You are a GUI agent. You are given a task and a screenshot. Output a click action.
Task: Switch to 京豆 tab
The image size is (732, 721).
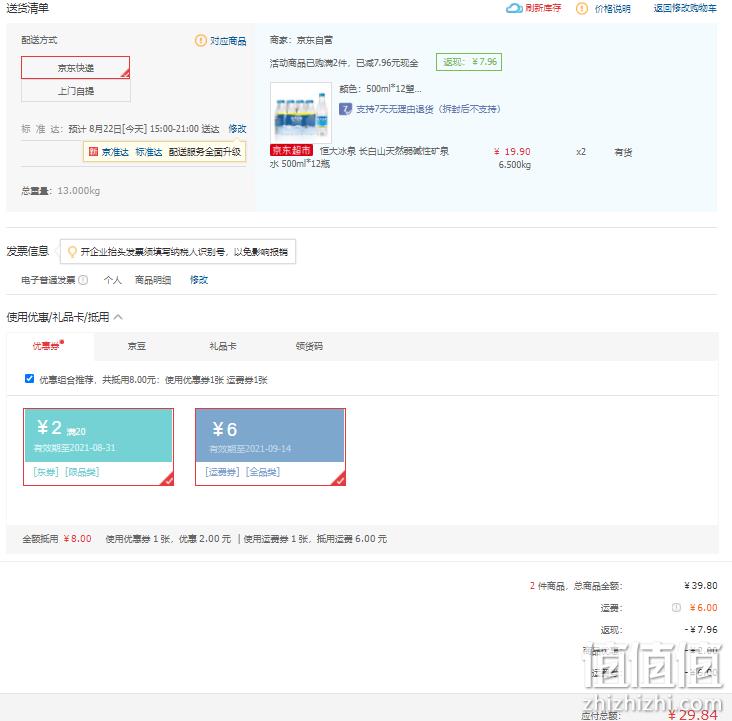(136, 346)
